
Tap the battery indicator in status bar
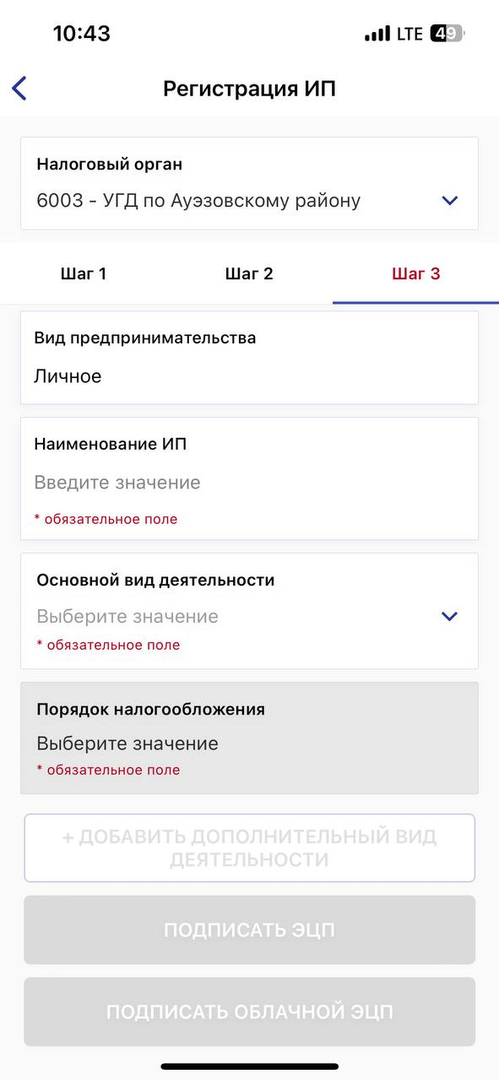(x=448, y=34)
